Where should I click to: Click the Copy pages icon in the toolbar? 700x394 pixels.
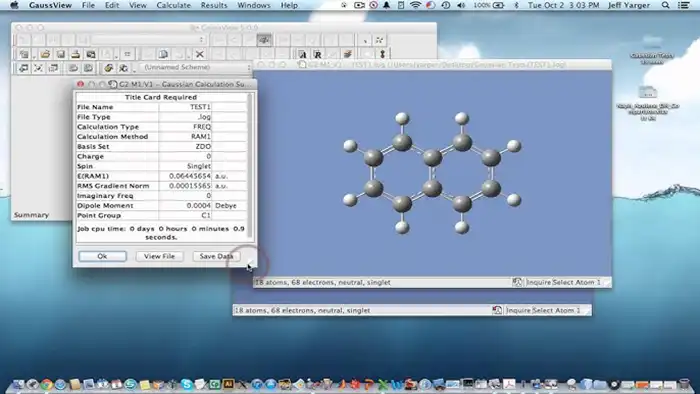pos(163,54)
